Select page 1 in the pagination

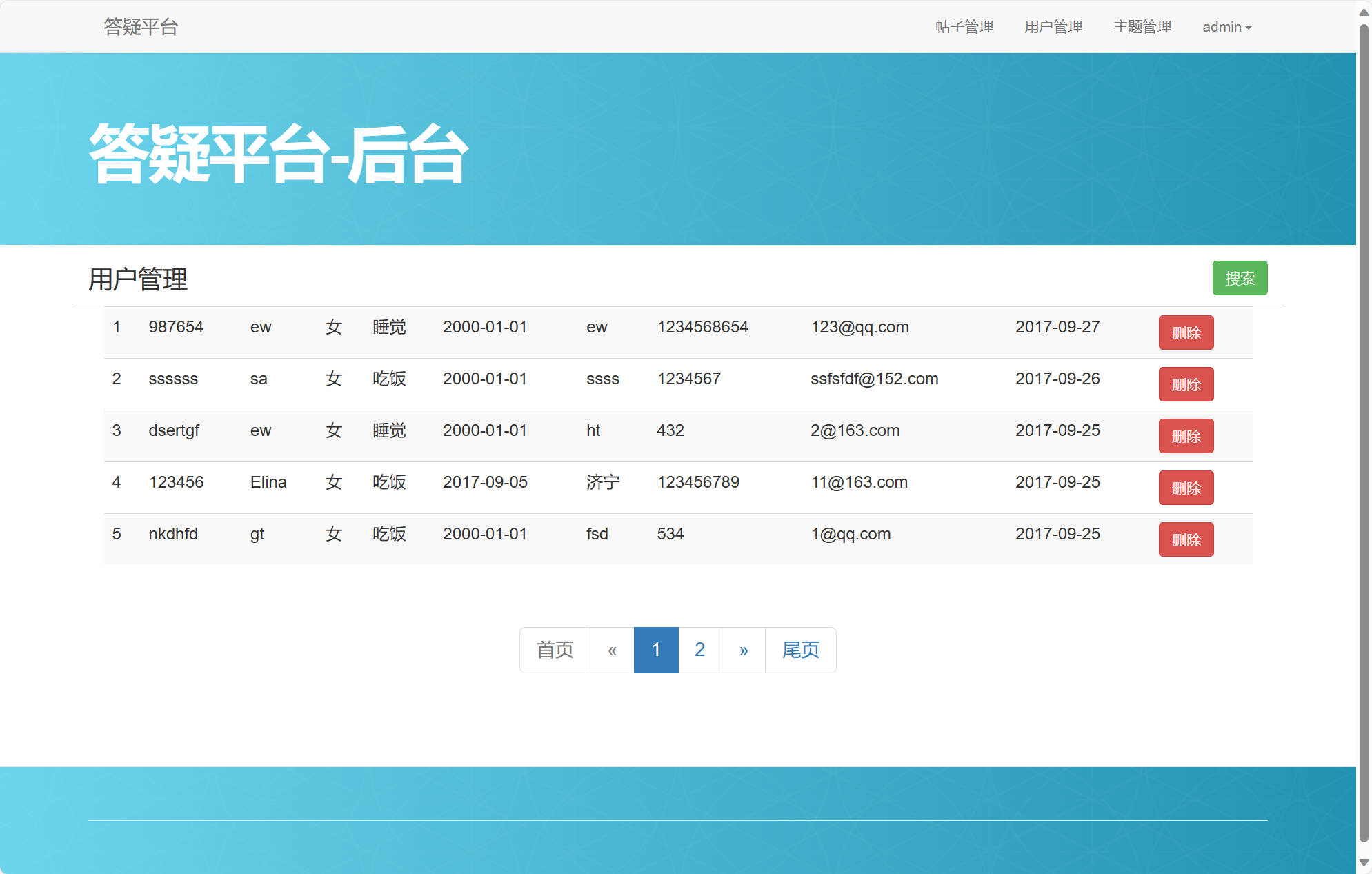tap(656, 649)
